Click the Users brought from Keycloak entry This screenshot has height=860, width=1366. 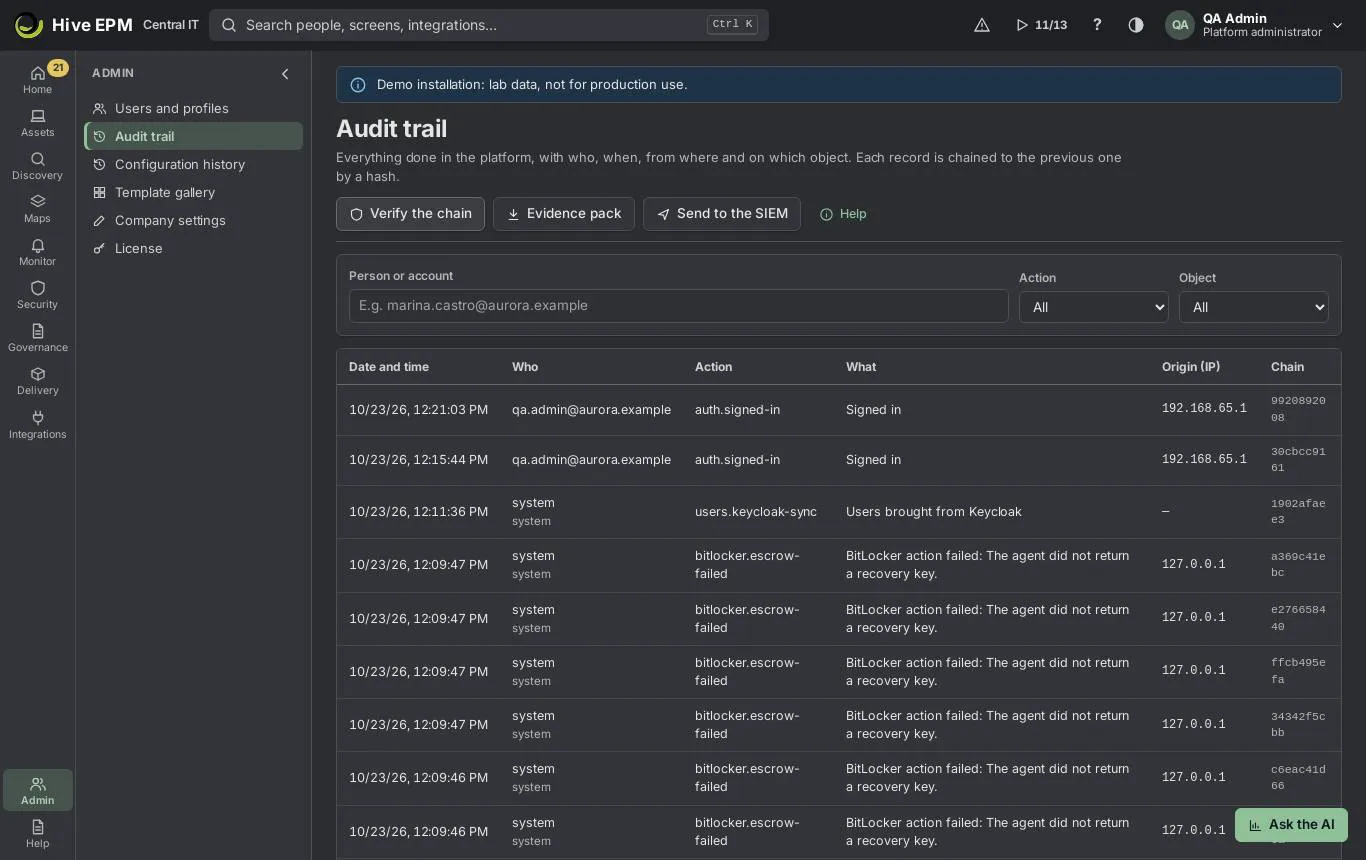[x=934, y=512]
